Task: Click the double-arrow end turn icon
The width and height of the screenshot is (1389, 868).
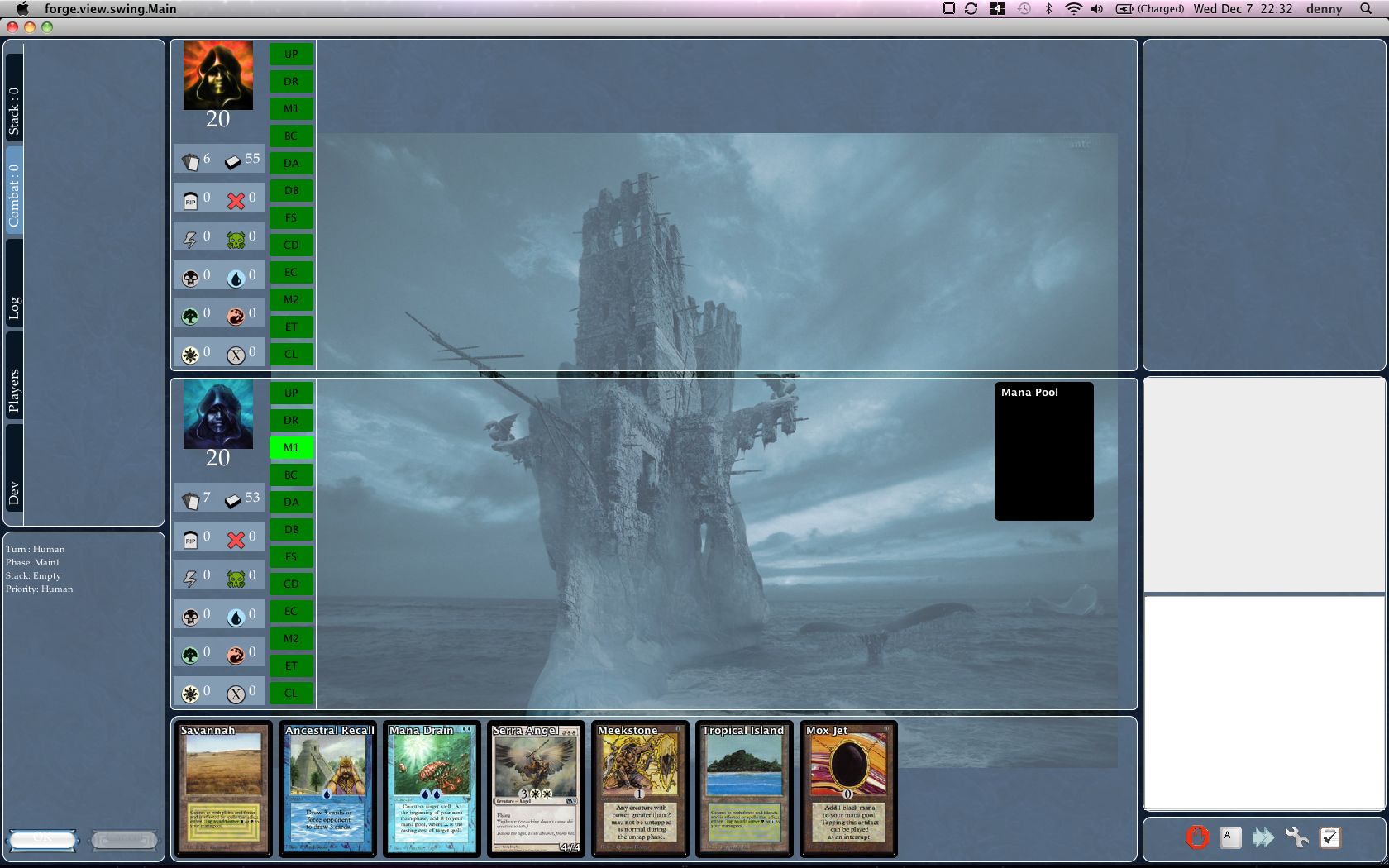Action: pos(1263,837)
